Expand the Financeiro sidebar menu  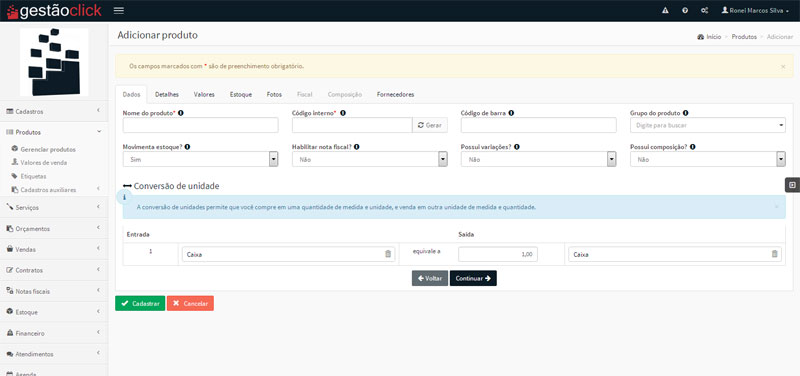pos(54,333)
